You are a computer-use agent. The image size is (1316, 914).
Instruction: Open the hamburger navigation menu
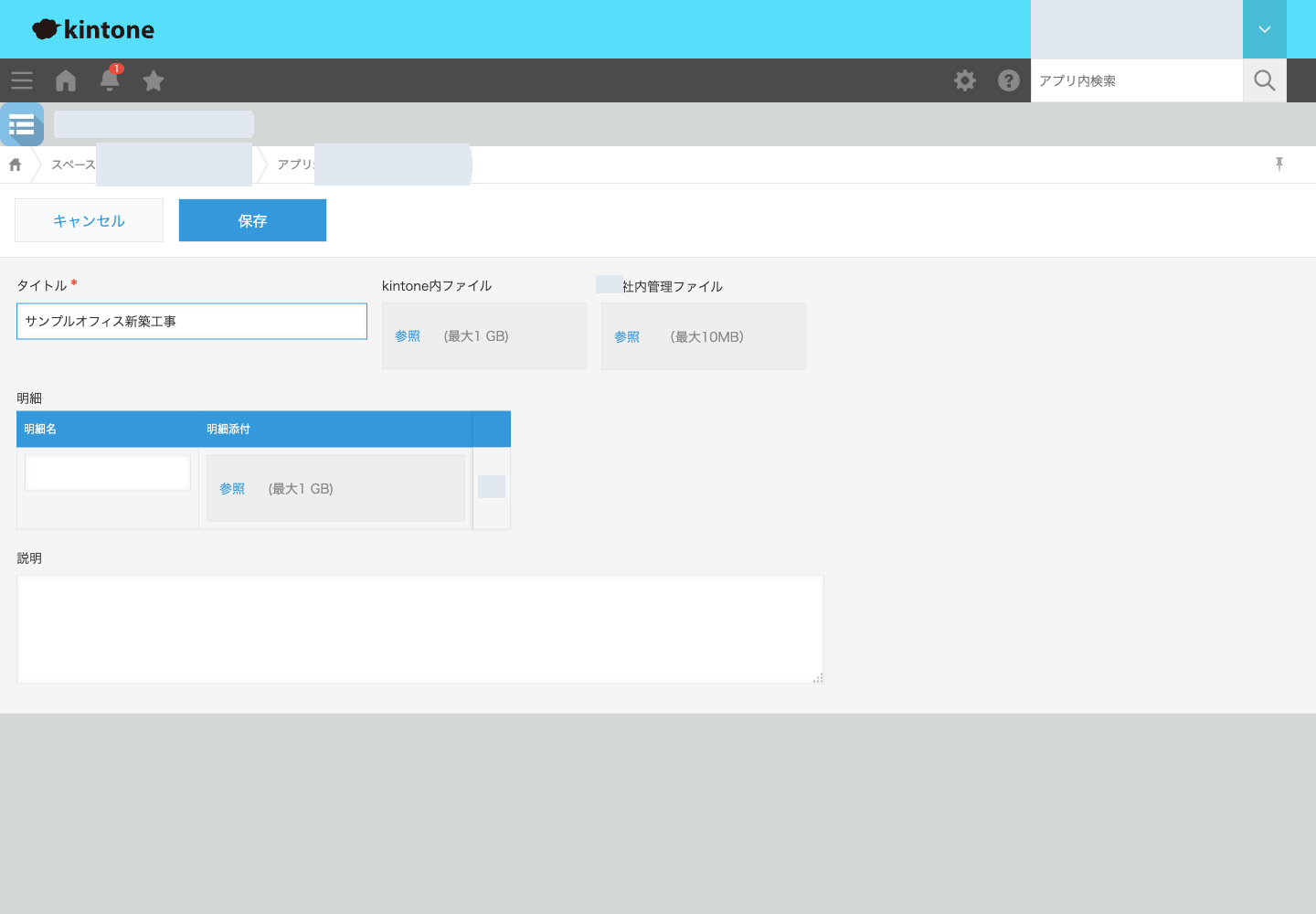(x=22, y=80)
